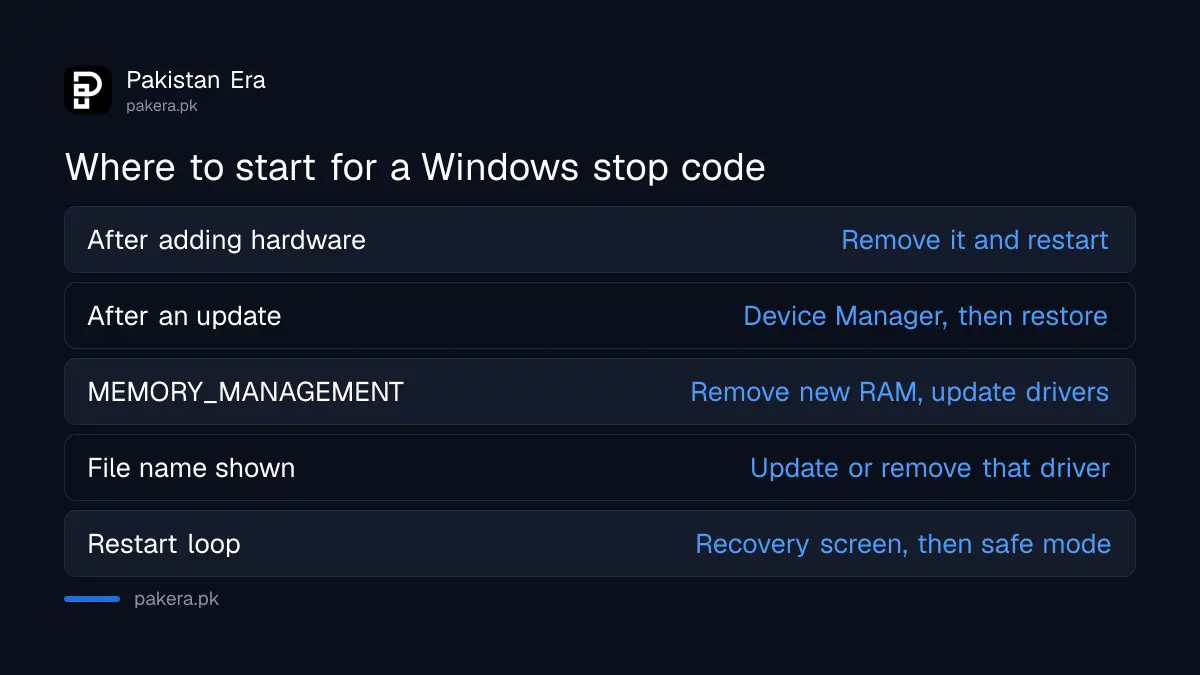The width and height of the screenshot is (1200, 675).
Task: Click 'Remove new RAM, update drivers' text
Action: tap(900, 392)
